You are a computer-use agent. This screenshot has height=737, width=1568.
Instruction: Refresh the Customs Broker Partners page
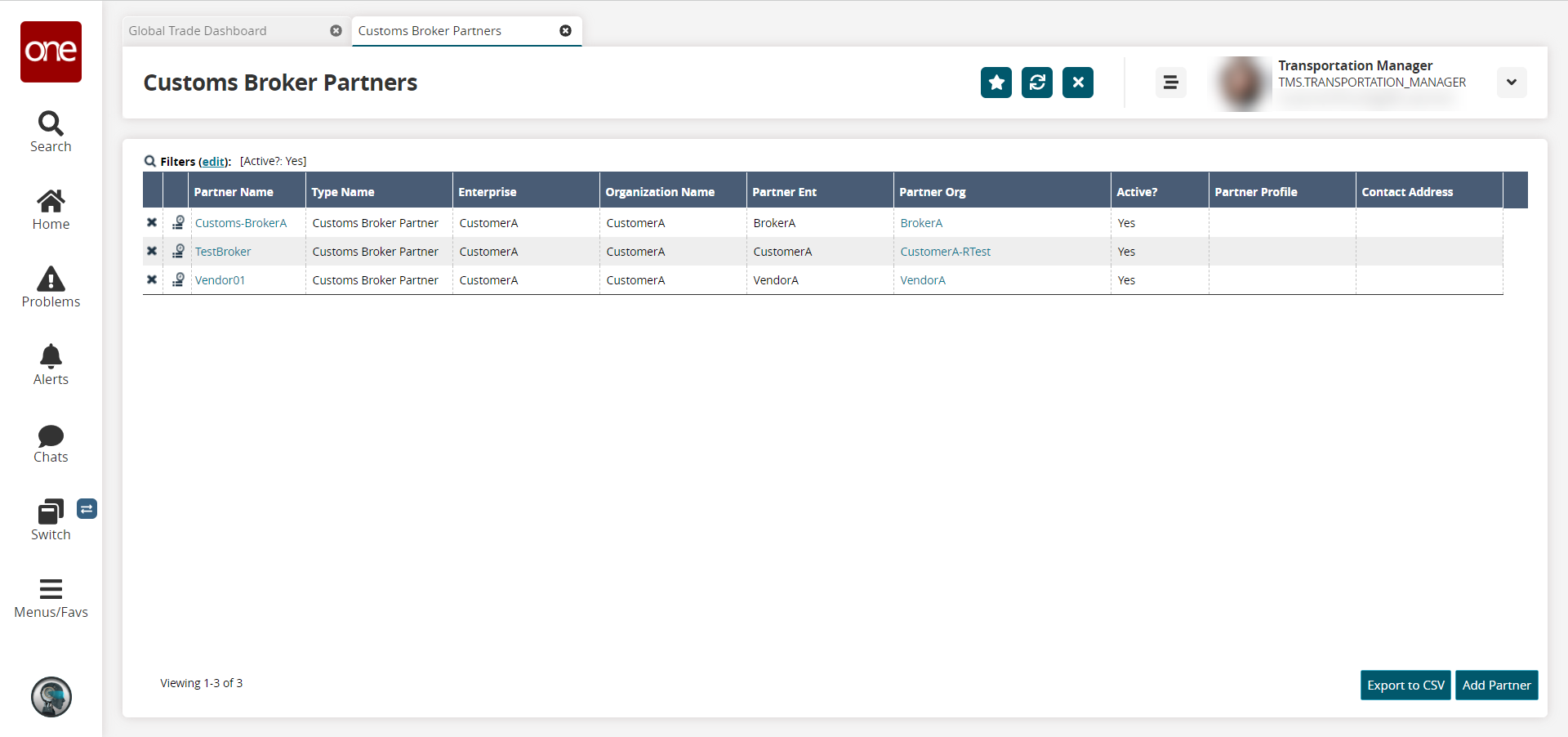(x=1036, y=83)
